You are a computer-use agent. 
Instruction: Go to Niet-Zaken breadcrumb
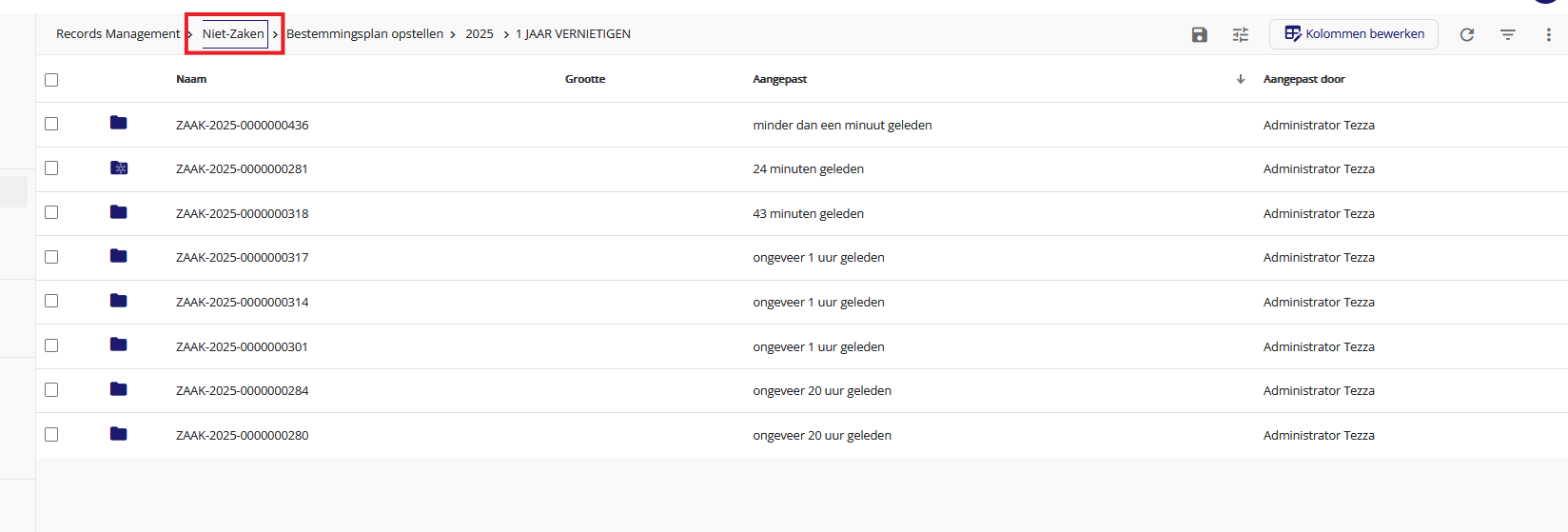pos(233,33)
